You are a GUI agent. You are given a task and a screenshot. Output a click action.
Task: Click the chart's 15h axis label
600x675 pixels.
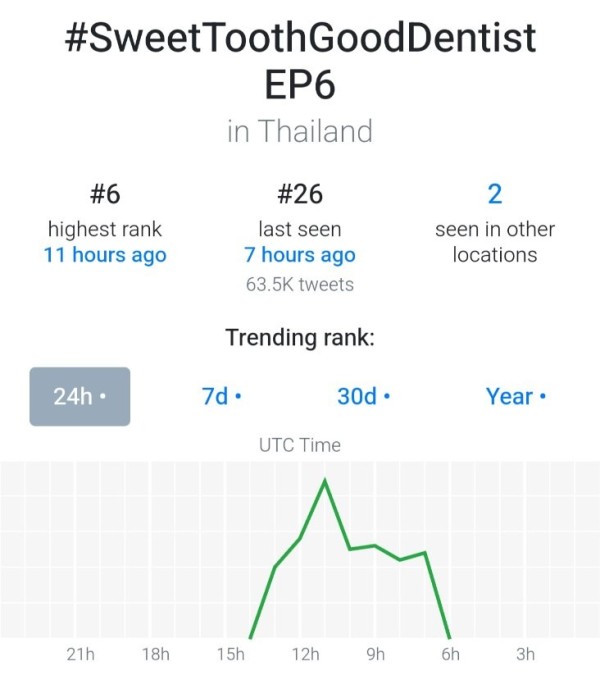tap(231, 654)
